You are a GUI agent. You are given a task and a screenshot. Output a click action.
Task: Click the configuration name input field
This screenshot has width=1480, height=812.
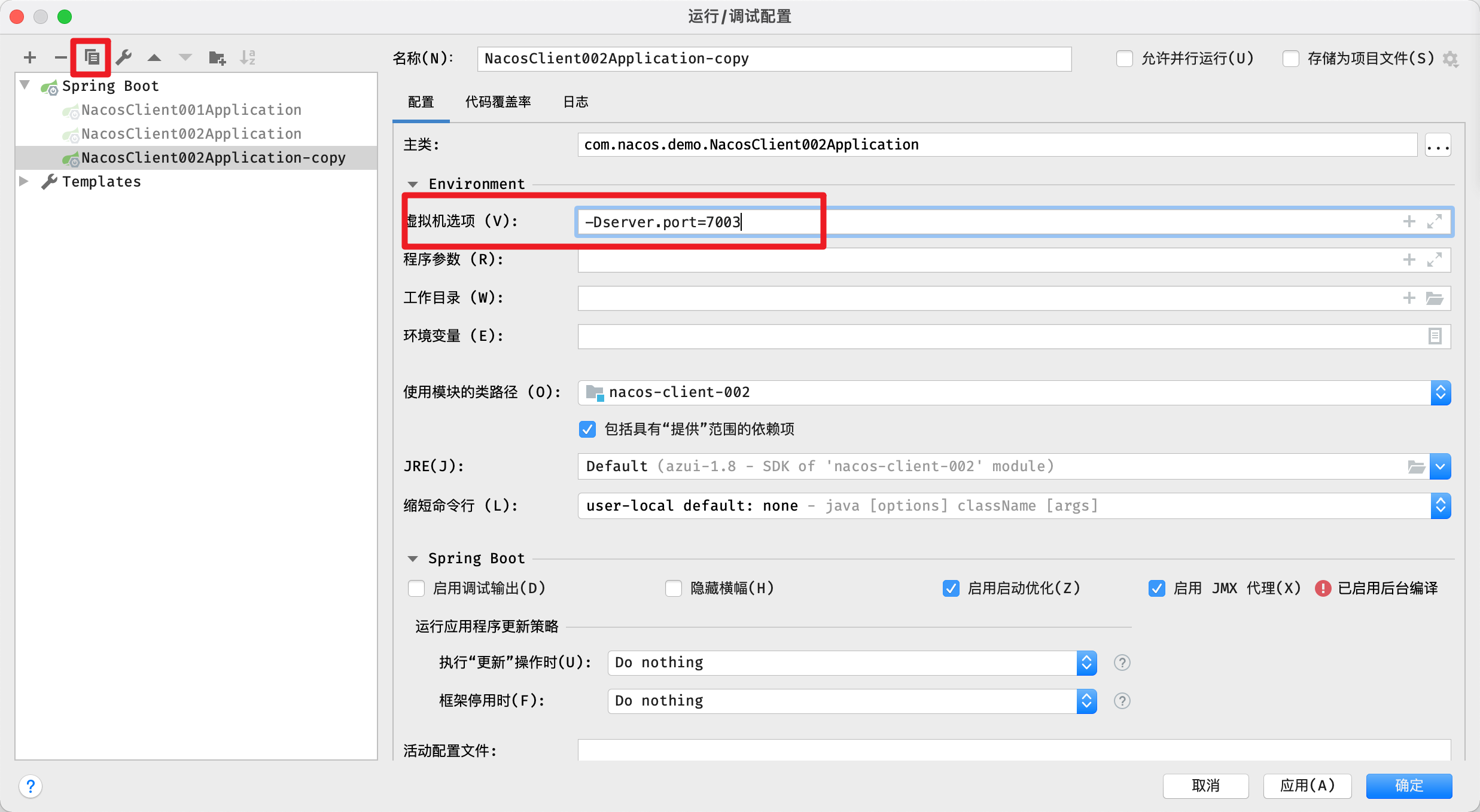pos(774,59)
